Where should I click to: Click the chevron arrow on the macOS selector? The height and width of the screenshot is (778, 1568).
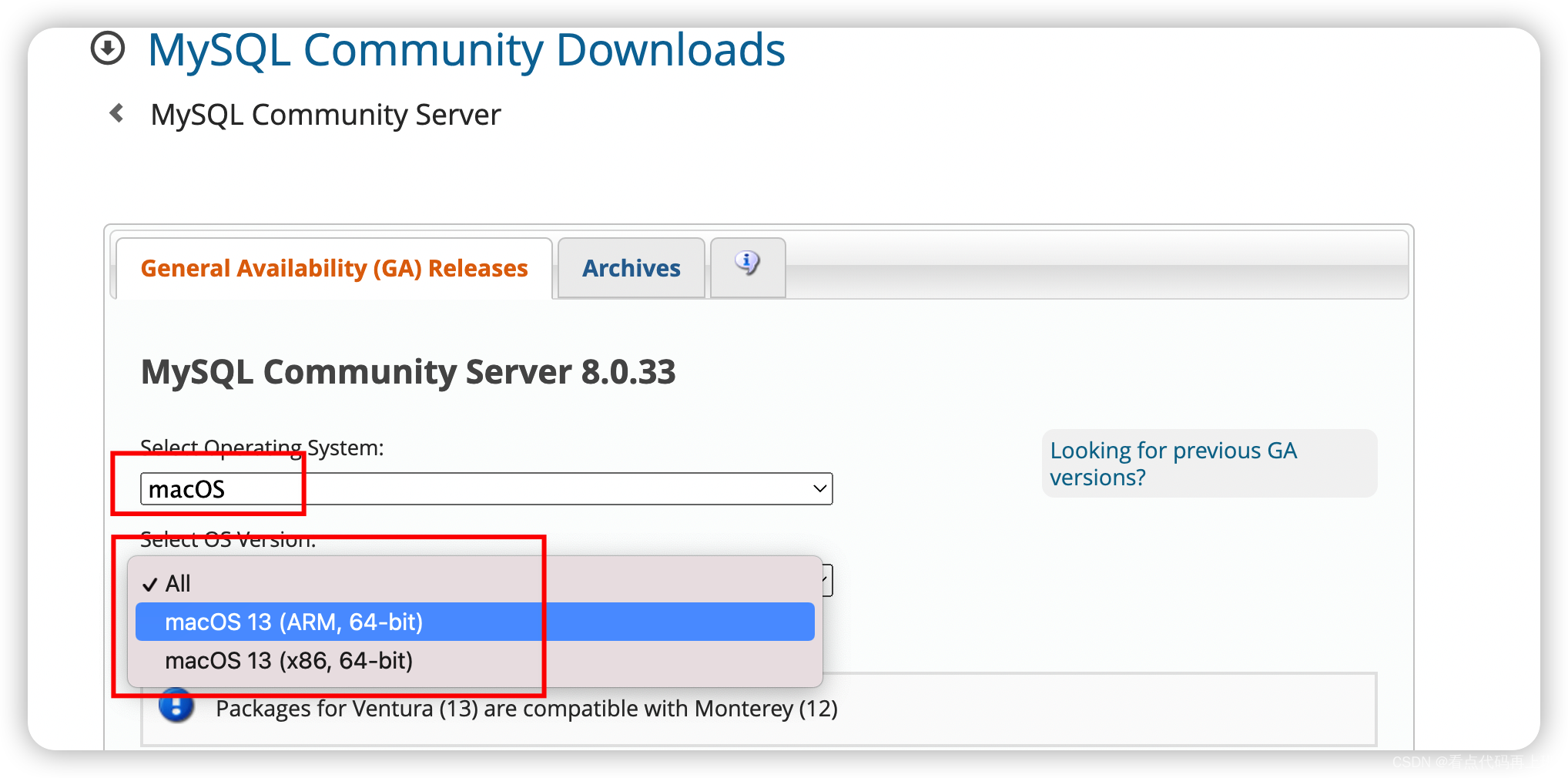pos(819,488)
